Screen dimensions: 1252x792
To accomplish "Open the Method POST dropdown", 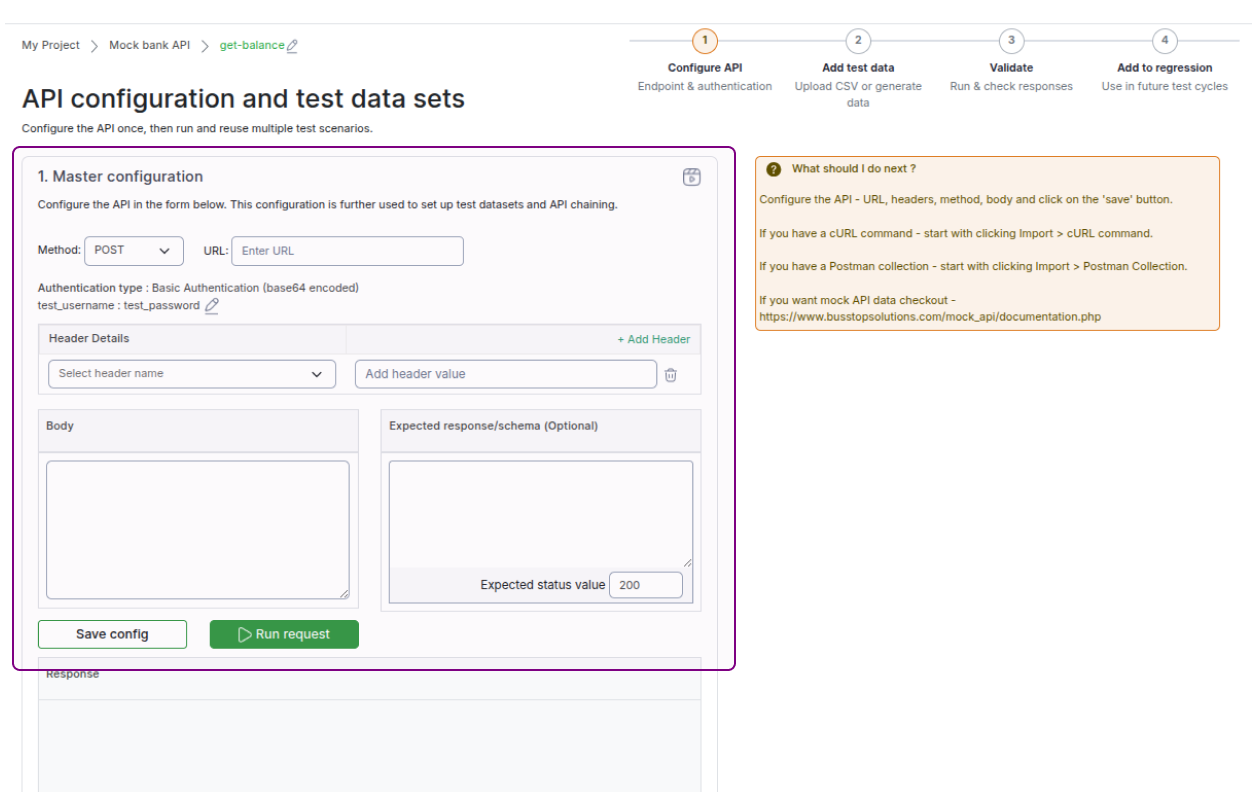I will click(134, 251).
